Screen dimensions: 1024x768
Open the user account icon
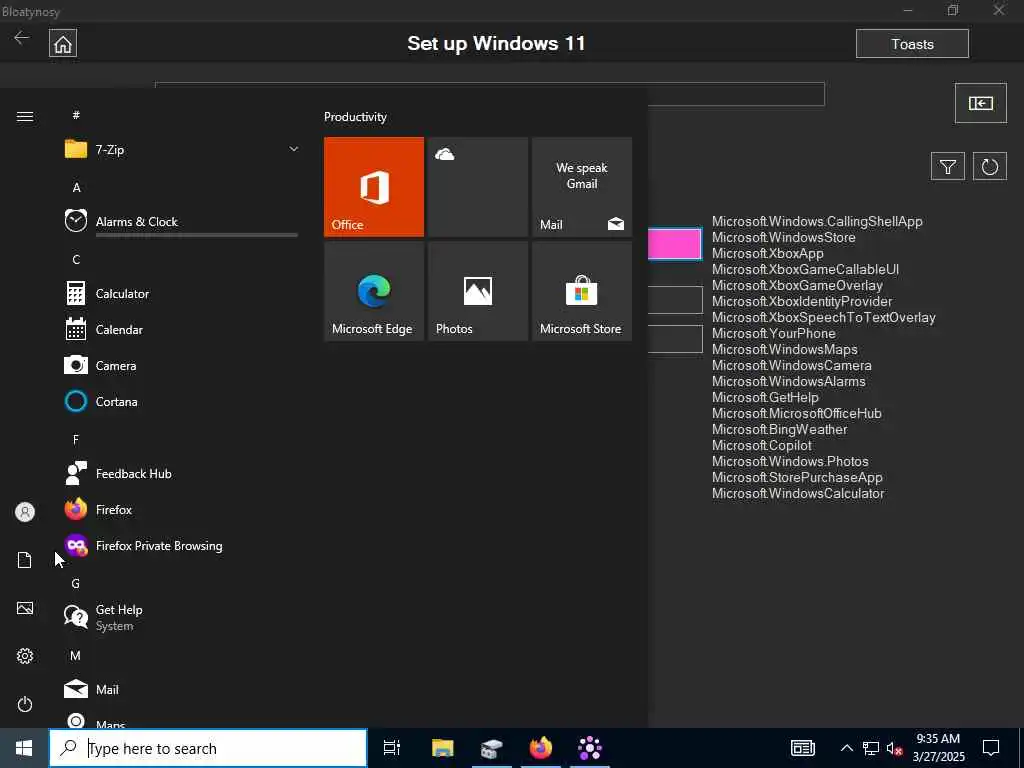click(x=25, y=511)
